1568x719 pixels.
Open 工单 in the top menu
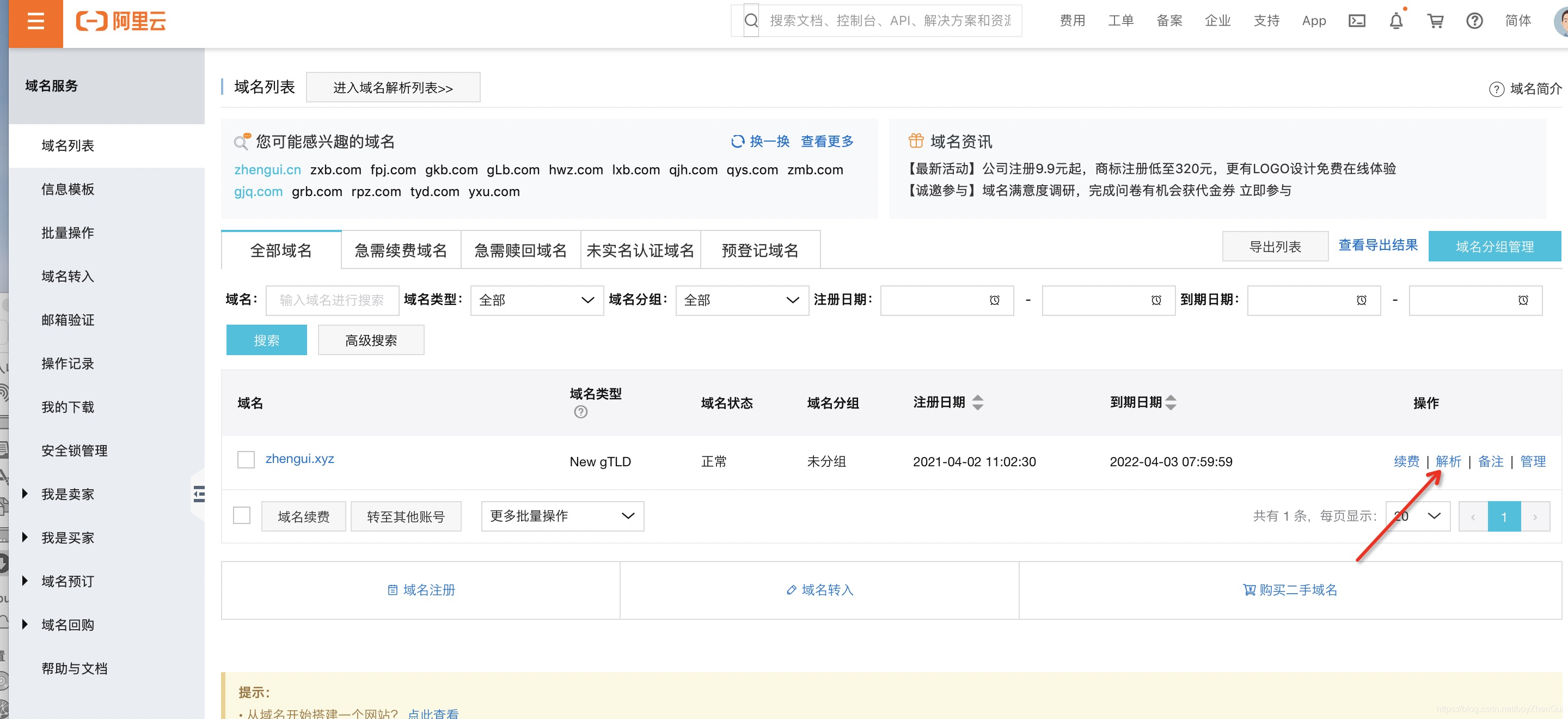(x=1120, y=21)
